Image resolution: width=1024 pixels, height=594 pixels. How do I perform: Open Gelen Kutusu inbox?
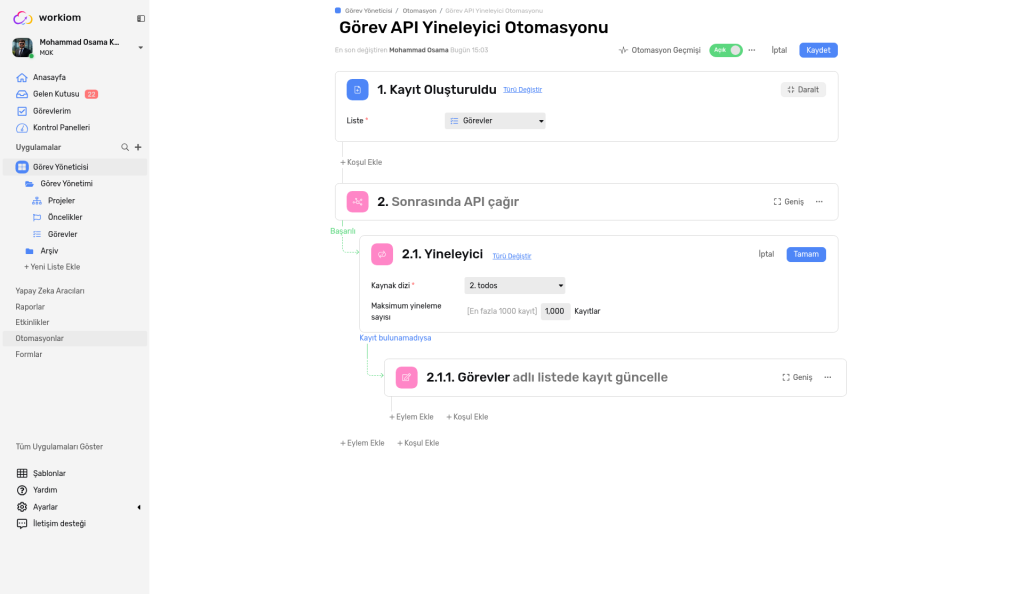pos(56,94)
